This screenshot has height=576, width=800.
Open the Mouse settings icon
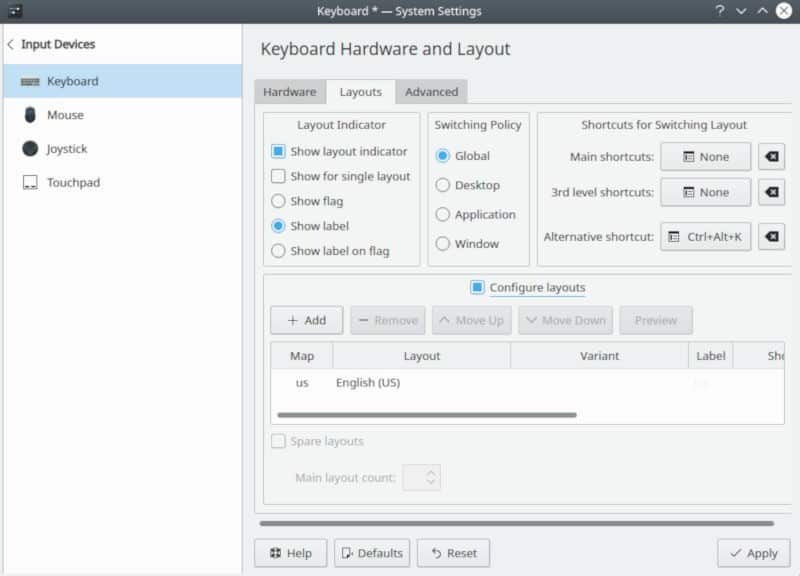30,115
